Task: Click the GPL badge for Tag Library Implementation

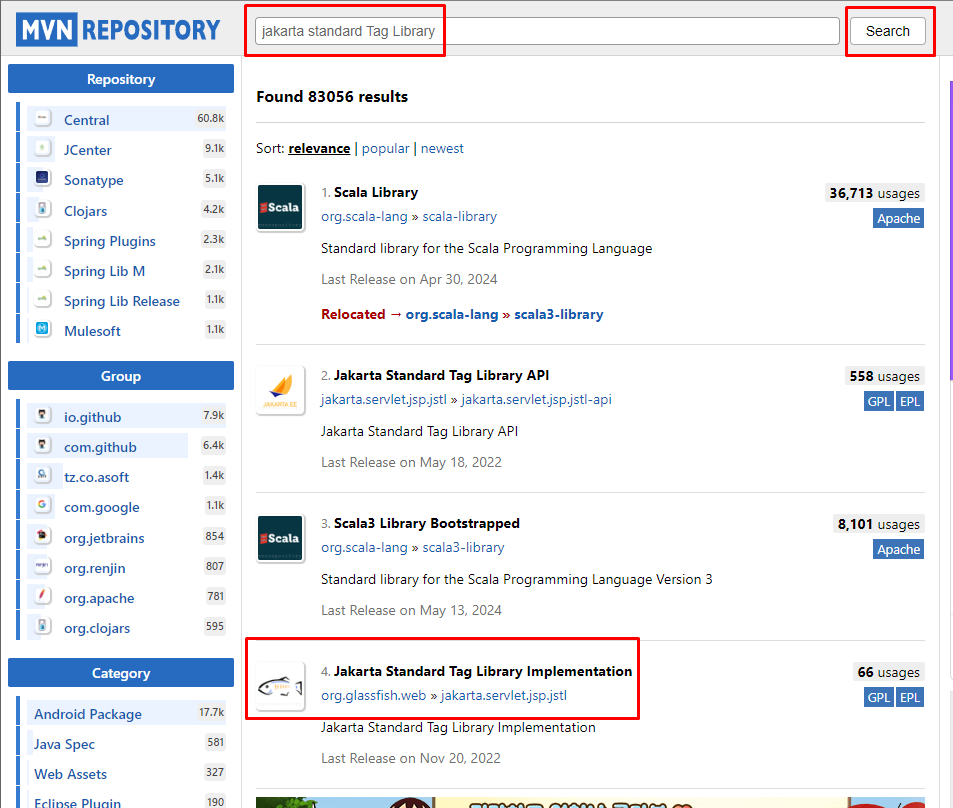Action: (x=878, y=697)
